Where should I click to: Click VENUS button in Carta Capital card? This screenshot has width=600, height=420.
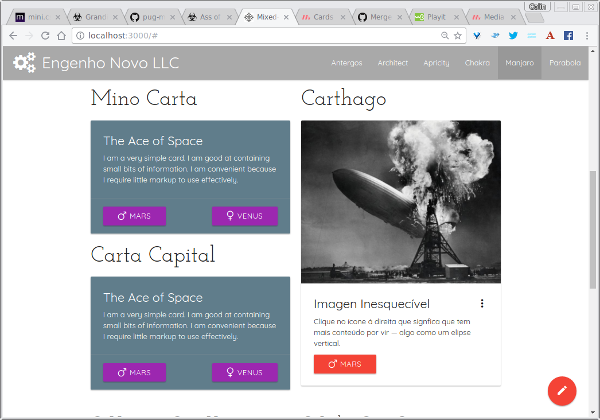pyautogui.click(x=245, y=372)
